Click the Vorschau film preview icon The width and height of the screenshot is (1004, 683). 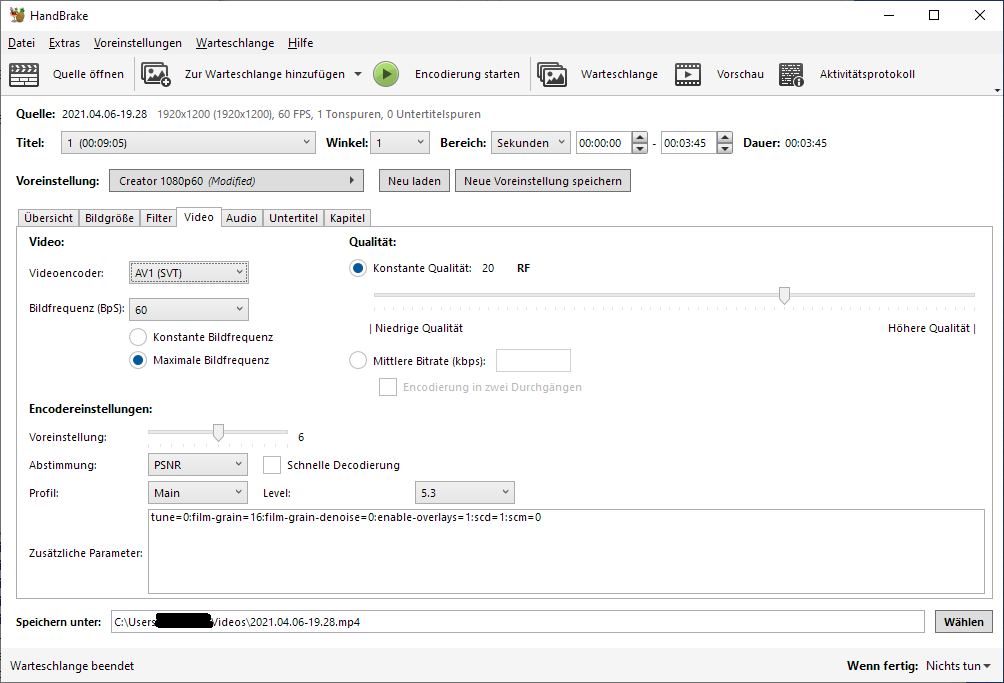688,74
